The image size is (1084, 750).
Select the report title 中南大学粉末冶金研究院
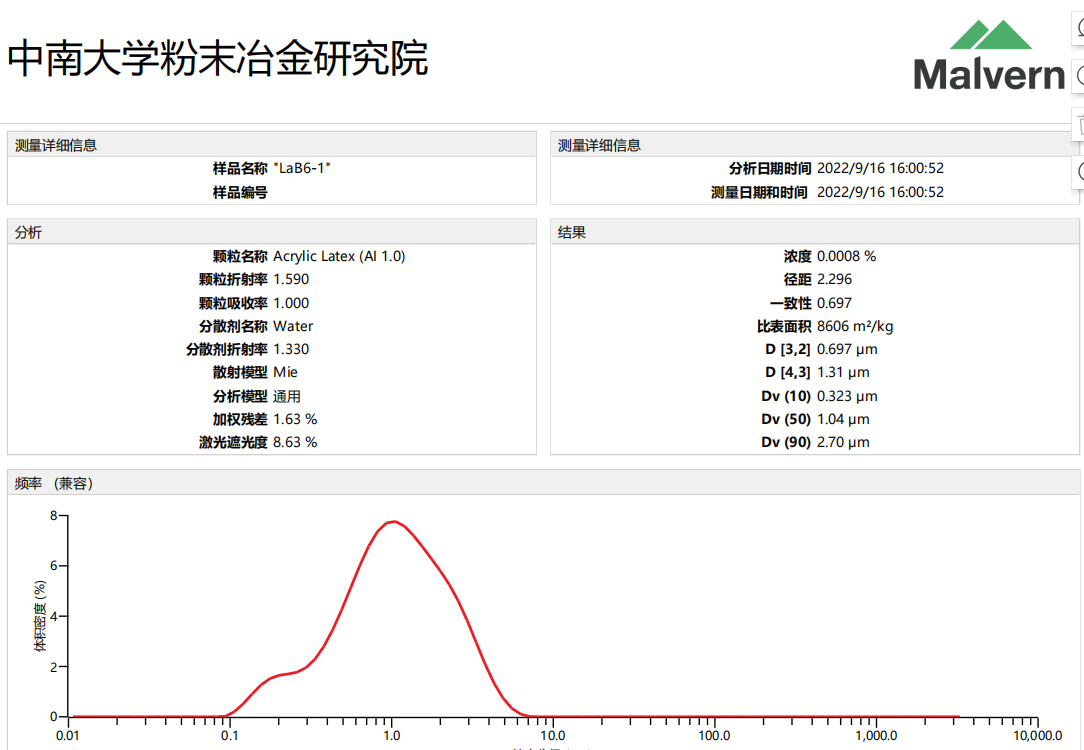coord(218,58)
